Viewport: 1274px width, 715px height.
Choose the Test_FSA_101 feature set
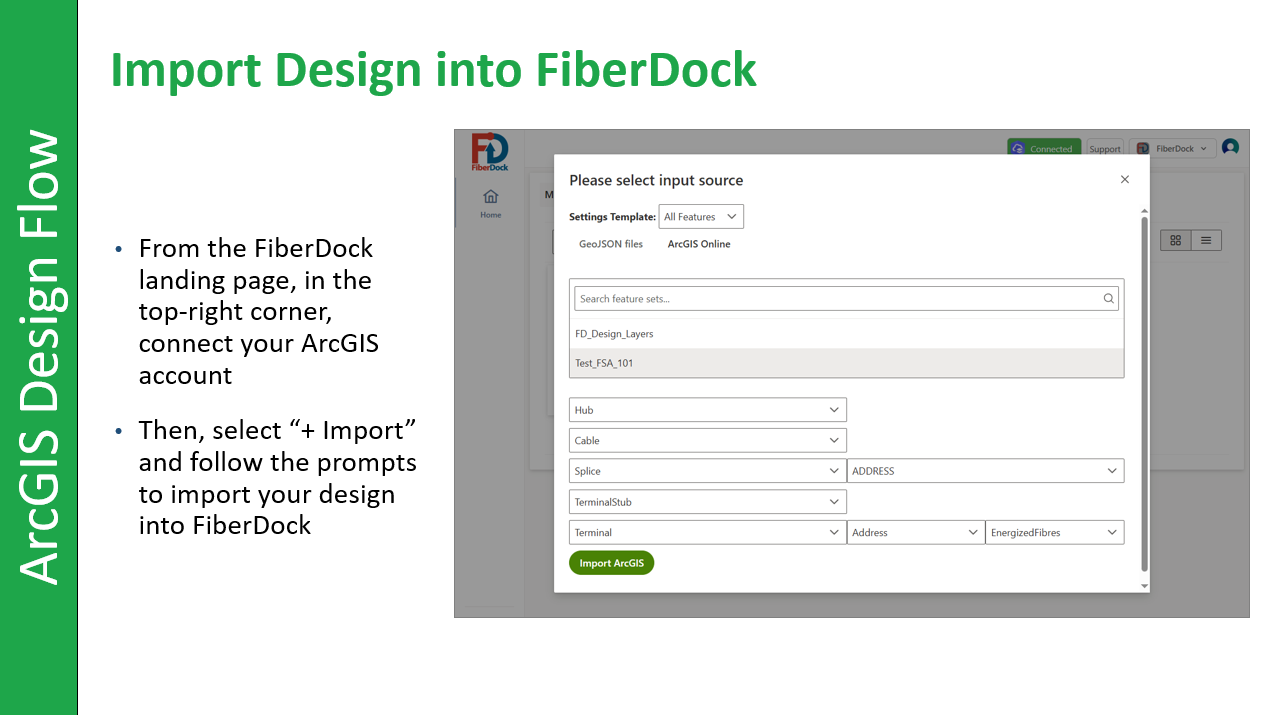coord(846,363)
